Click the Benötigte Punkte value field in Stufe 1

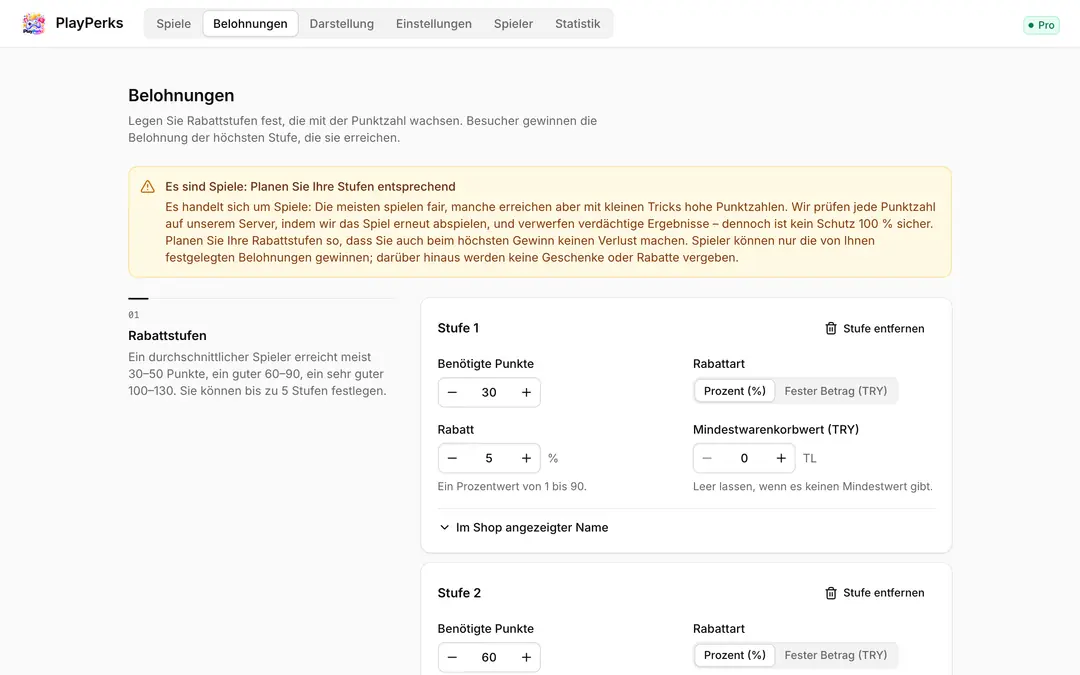489,393
